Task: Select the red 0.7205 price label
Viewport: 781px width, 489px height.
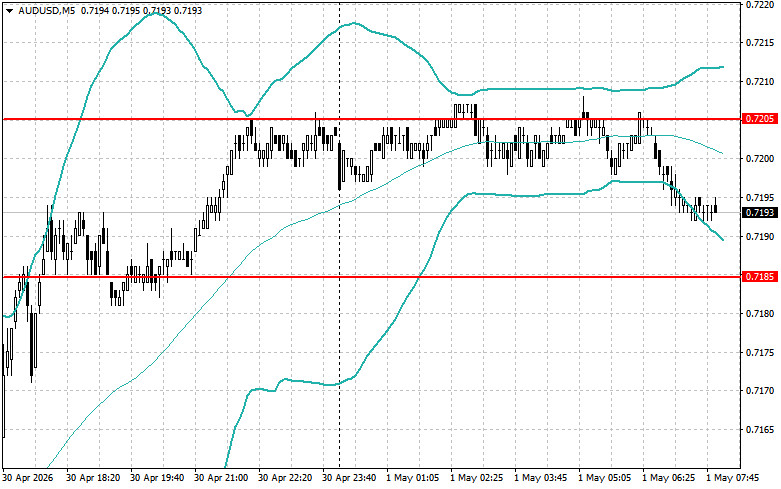Action: pyautogui.click(x=760, y=119)
